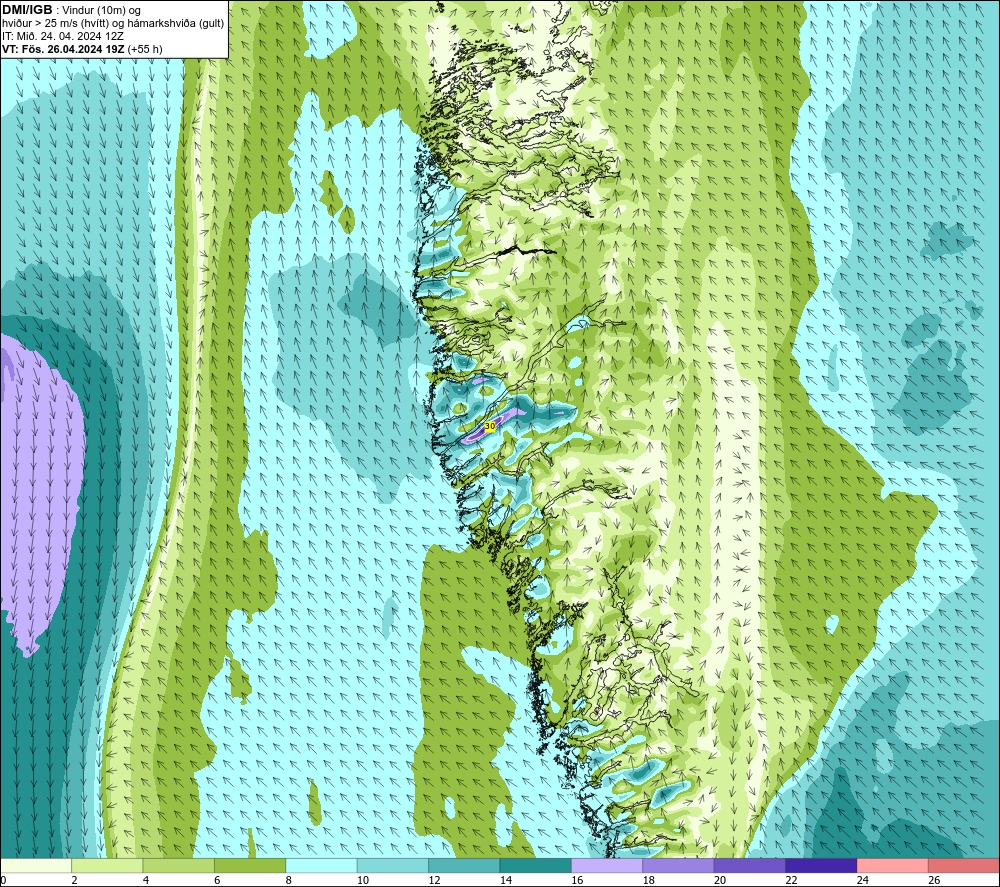The image size is (1000, 887).
Task: Select the 12–14 m/s teal legend swatch
Action: 464,865
